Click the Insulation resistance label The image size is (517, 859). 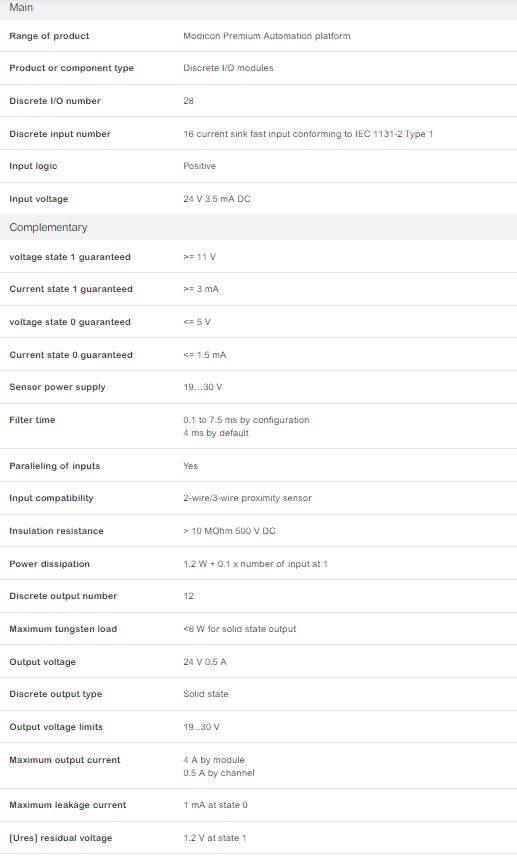tap(56, 531)
